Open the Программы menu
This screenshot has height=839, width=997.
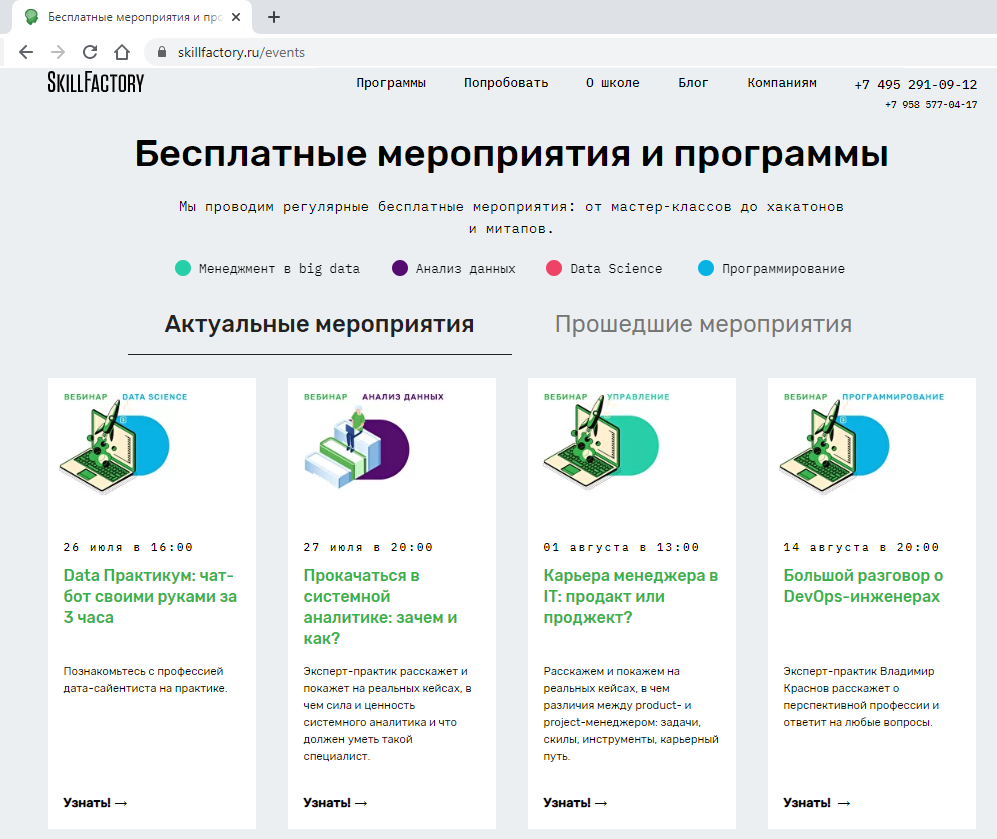(x=391, y=84)
